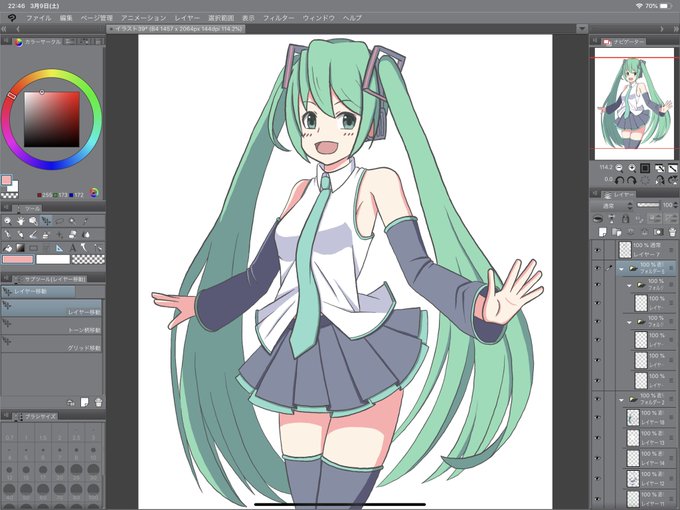
Task: Adjust the layer opacity slider
Action: [x=648, y=205]
